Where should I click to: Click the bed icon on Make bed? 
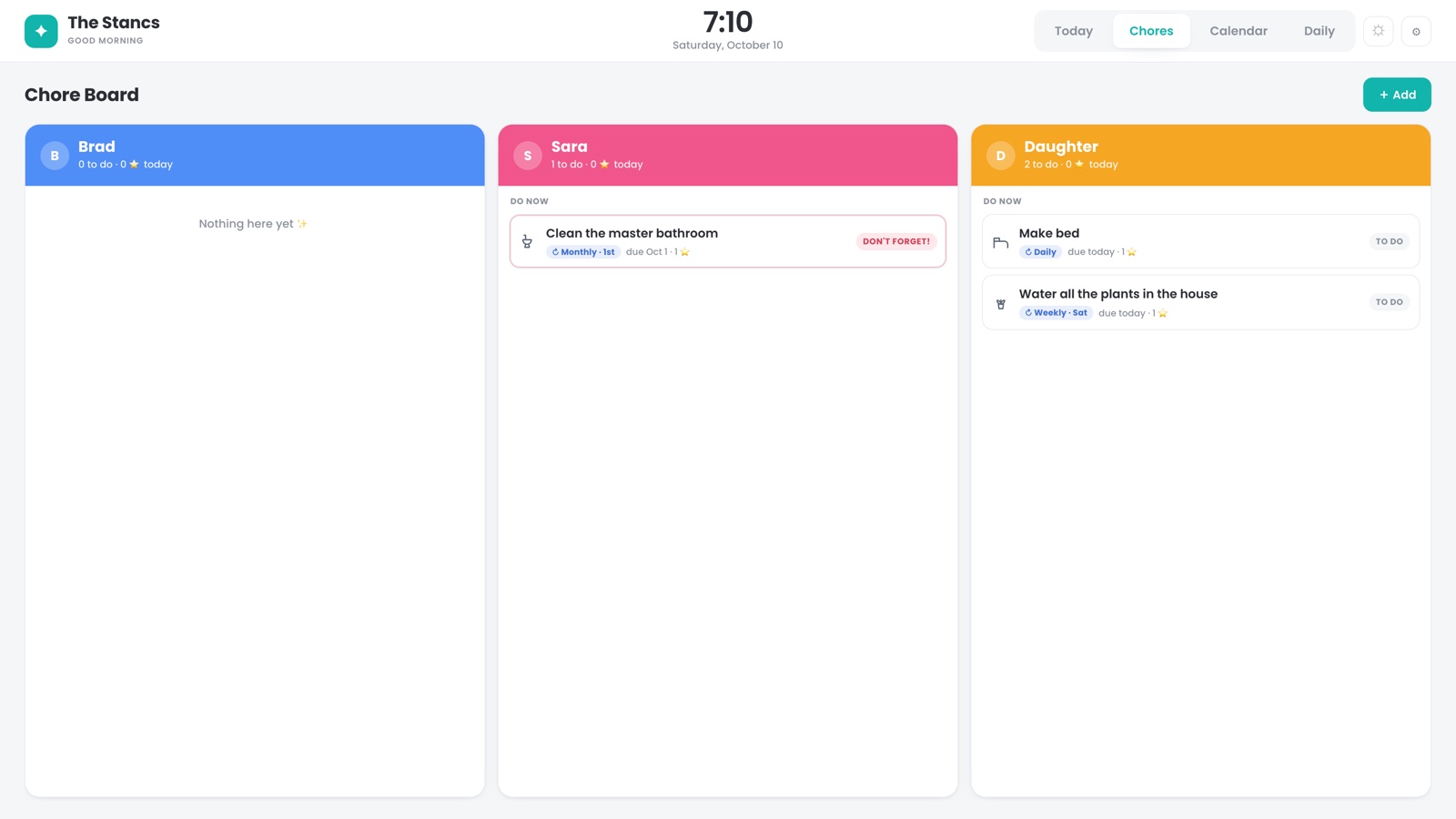pyautogui.click(x=1000, y=242)
